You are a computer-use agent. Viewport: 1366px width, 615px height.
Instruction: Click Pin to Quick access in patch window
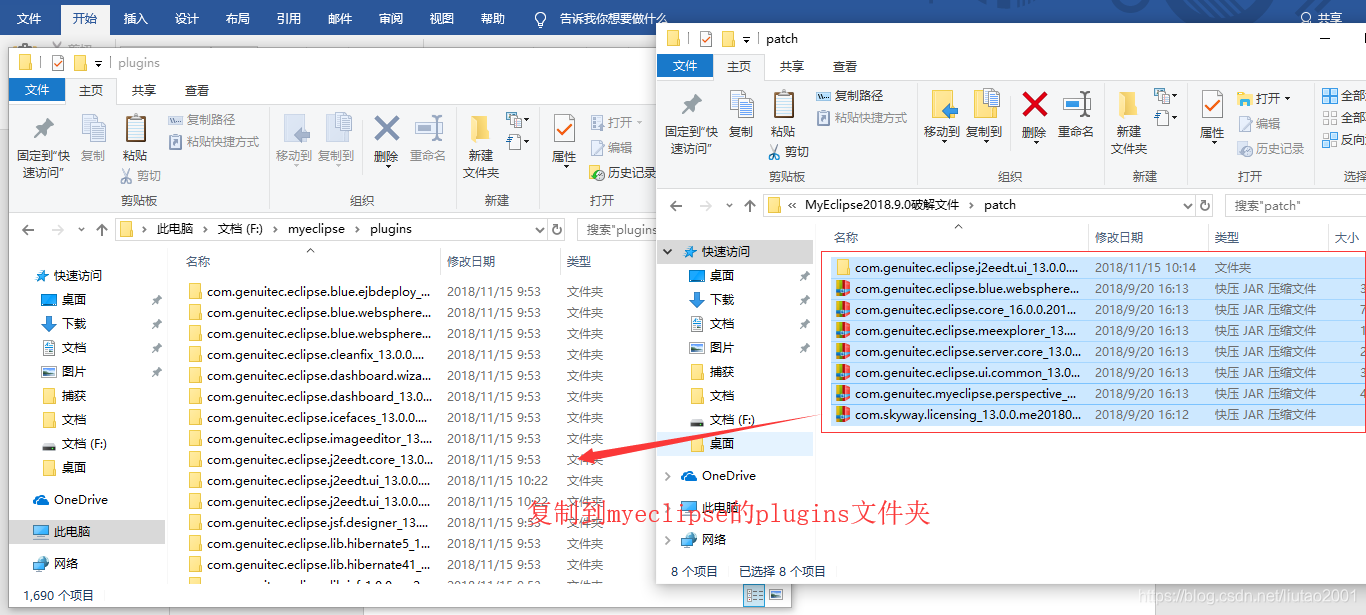[691, 121]
